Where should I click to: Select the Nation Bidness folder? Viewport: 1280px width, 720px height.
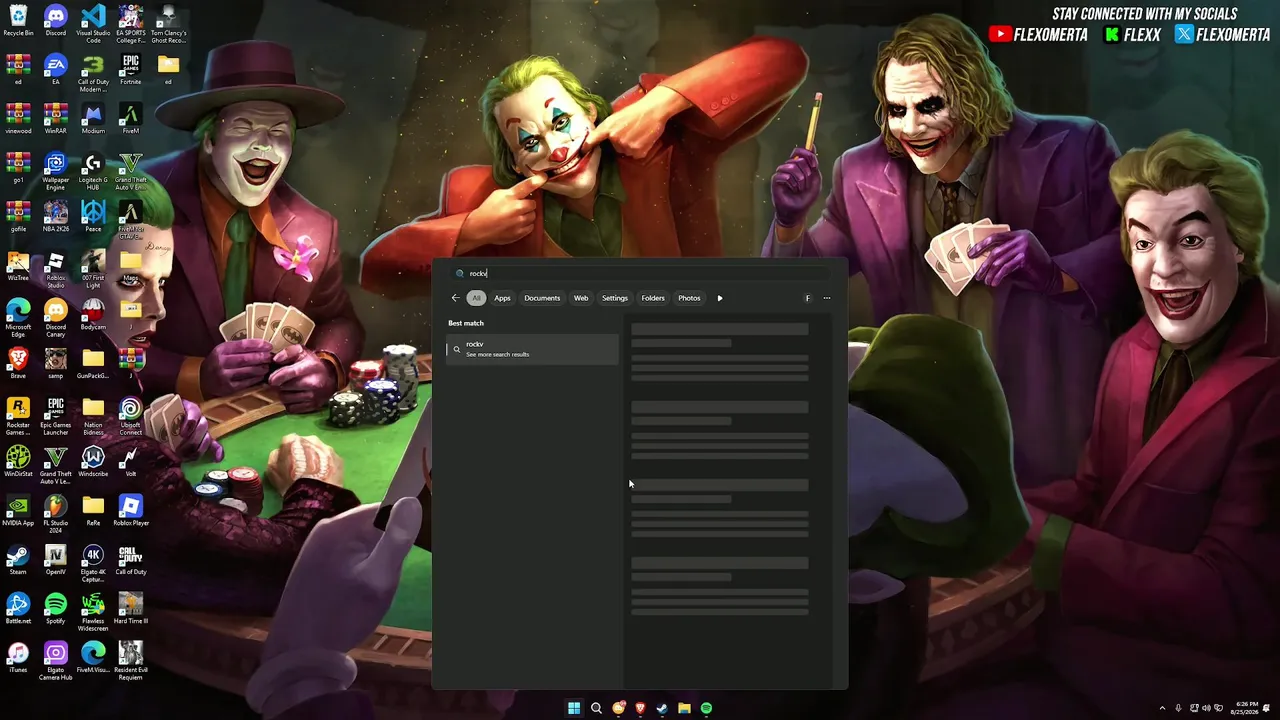(x=93, y=416)
